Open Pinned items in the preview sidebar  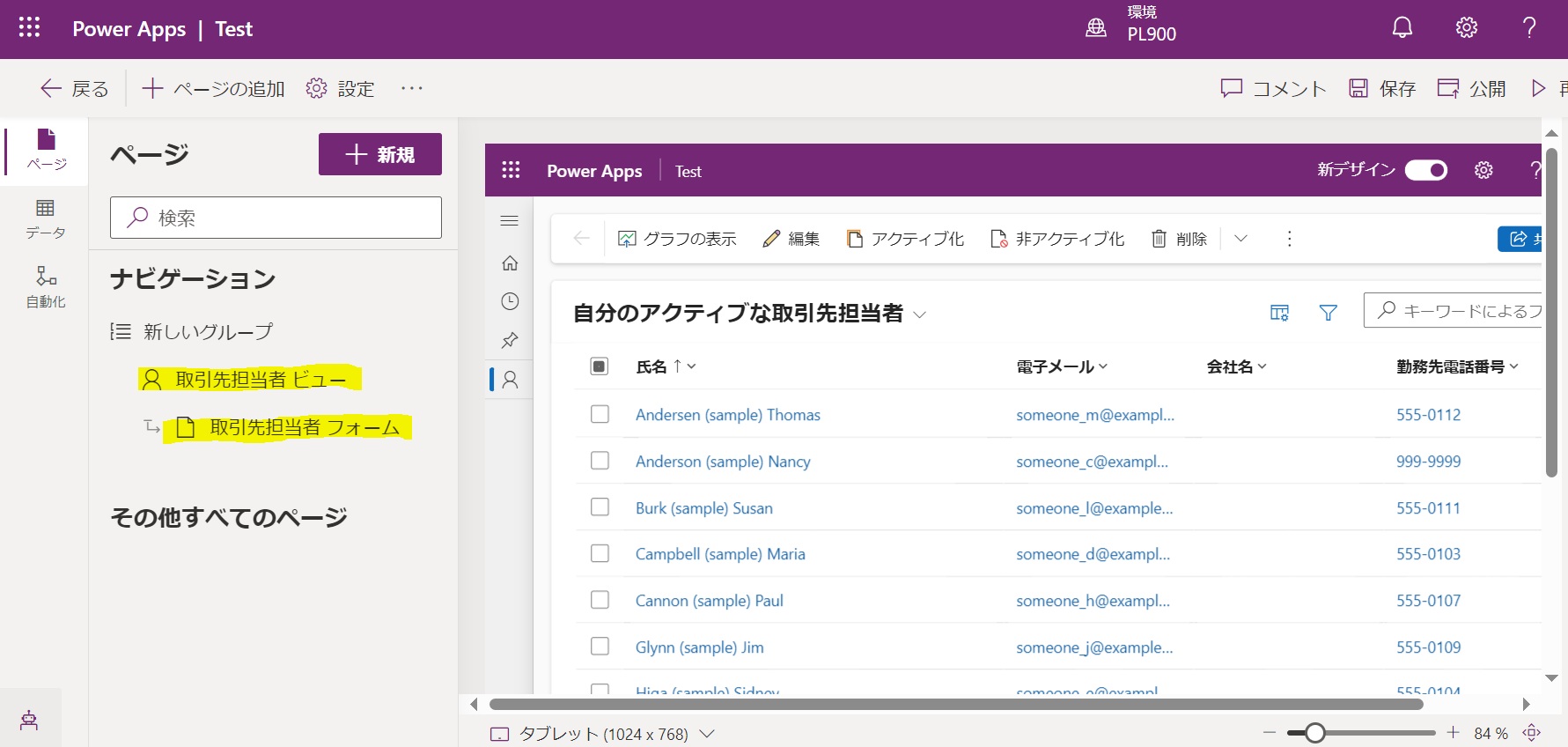click(x=510, y=340)
